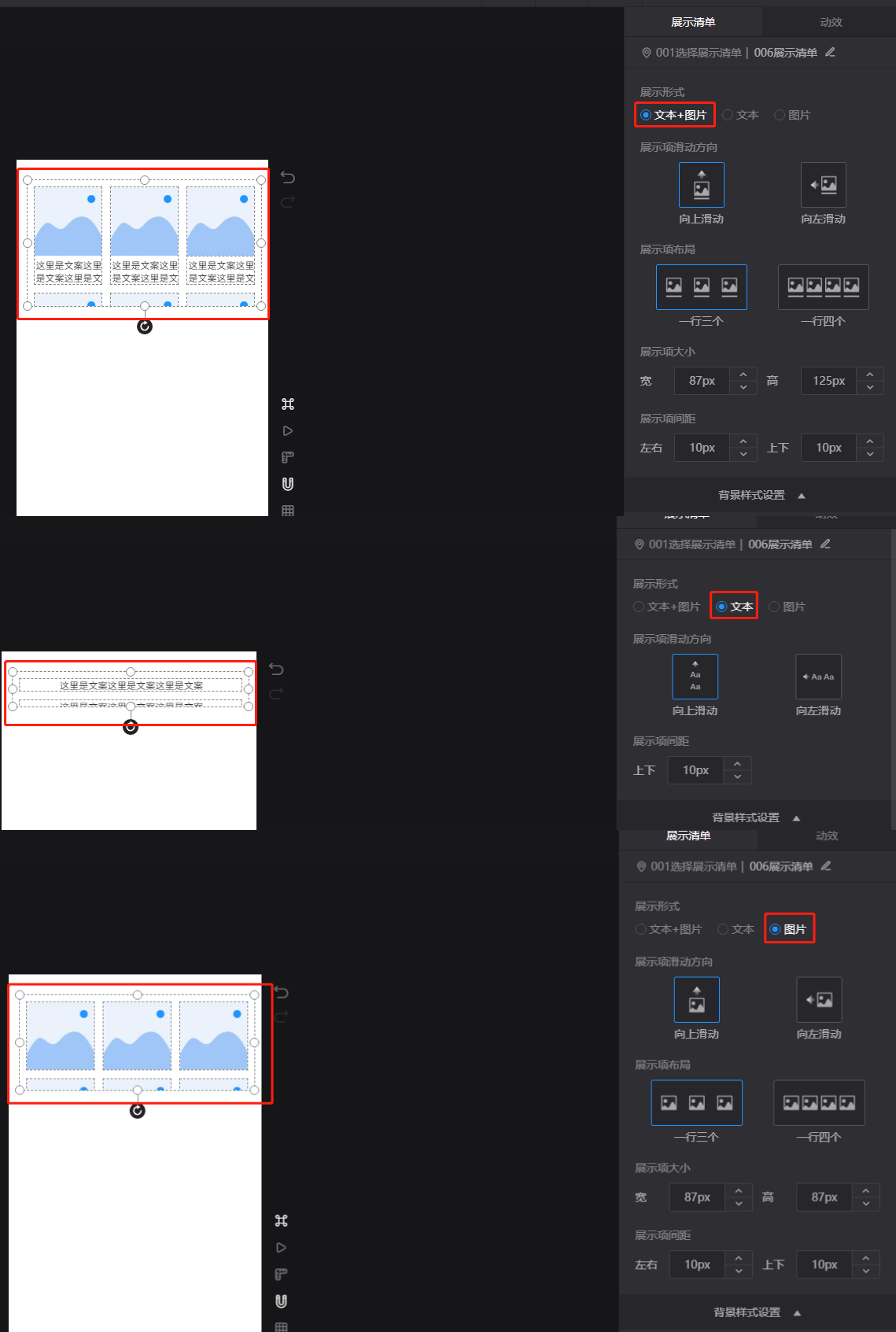This screenshot has height=1332, width=896.
Task: Click the edit pencil in the middle panel breadcrumb
Action: click(x=825, y=544)
